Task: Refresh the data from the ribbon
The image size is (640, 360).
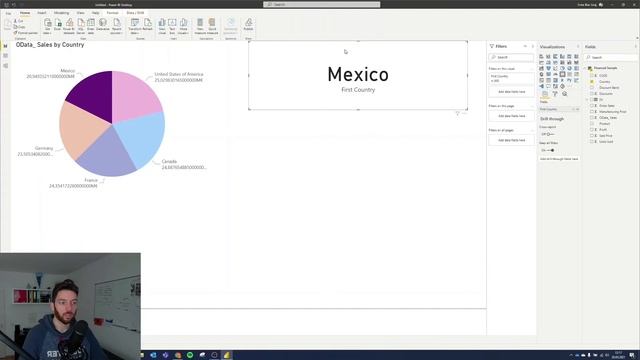Action: click(x=147, y=24)
